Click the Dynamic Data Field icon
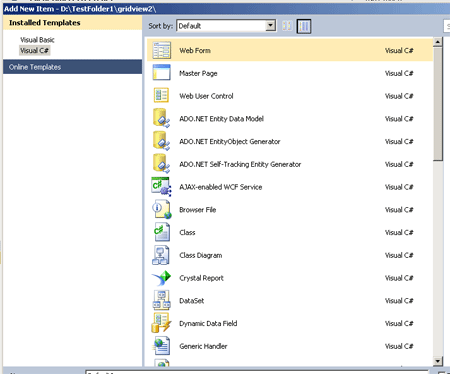450x374 pixels. click(x=161, y=323)
